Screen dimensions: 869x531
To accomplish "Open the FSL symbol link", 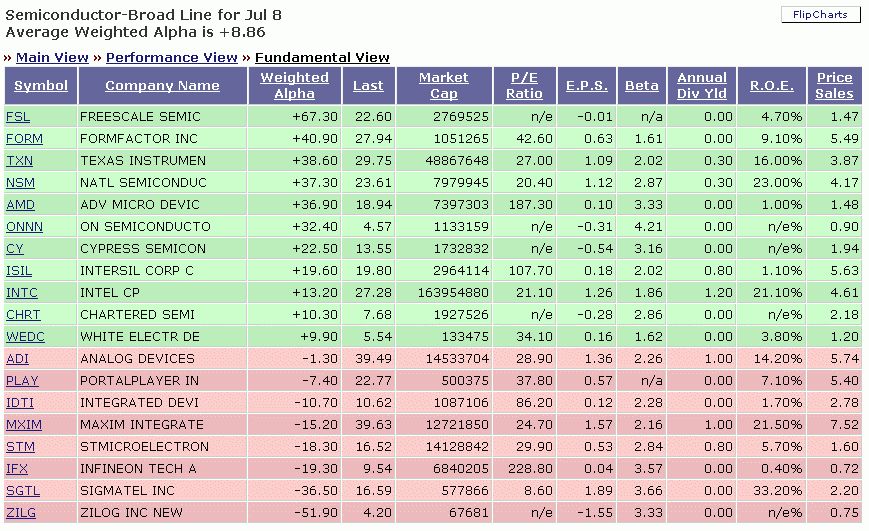I will (18, 117).
